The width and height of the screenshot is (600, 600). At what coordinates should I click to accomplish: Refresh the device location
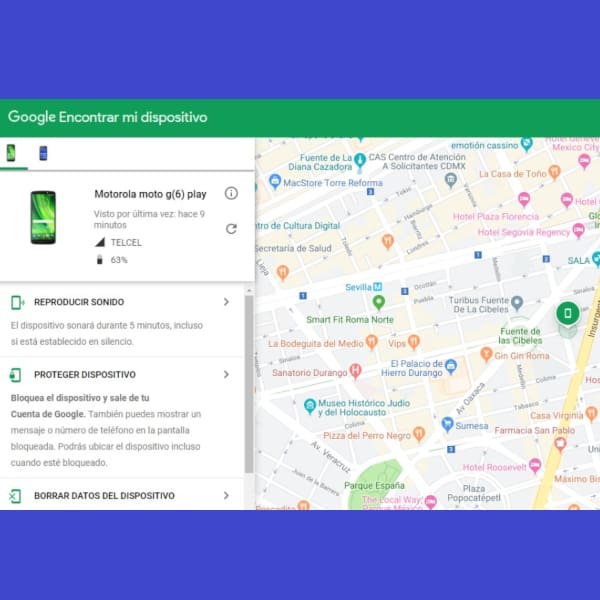(x=231, y=229)
